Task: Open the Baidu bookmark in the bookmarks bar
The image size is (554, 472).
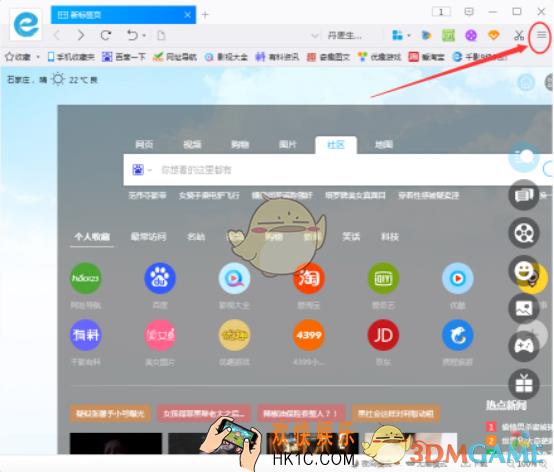Action: (x=123, y=57)
